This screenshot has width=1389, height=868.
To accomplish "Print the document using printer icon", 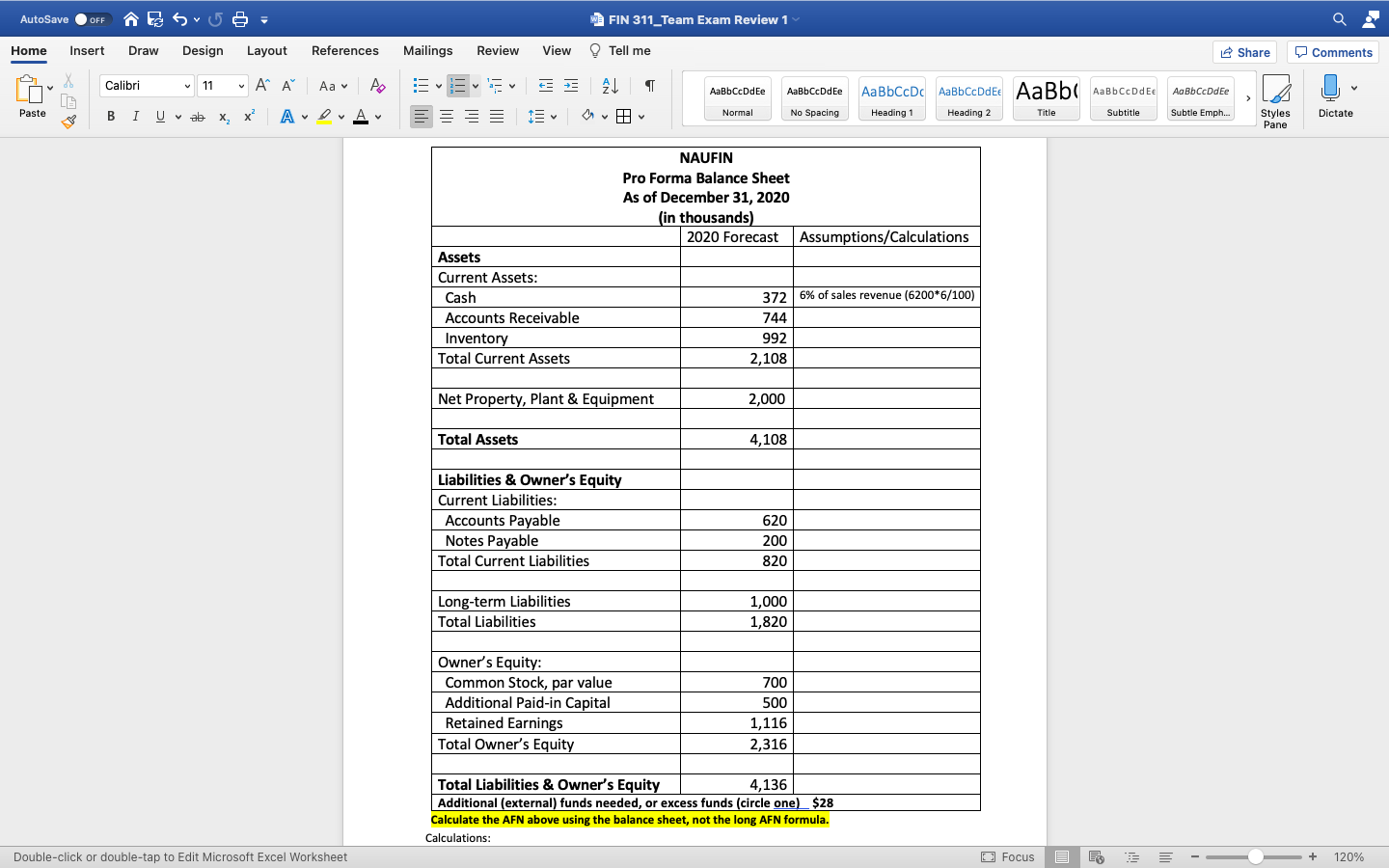I will pos(240,19).
